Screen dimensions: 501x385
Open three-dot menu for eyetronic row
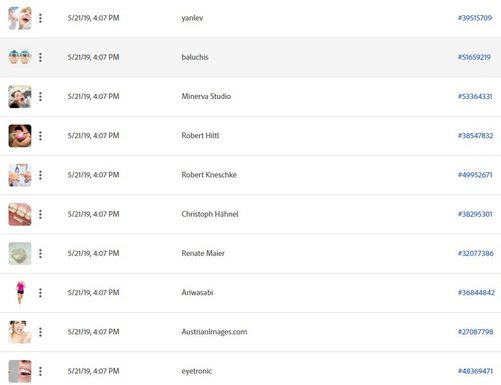pyautogui.click(x=40, y=371)
